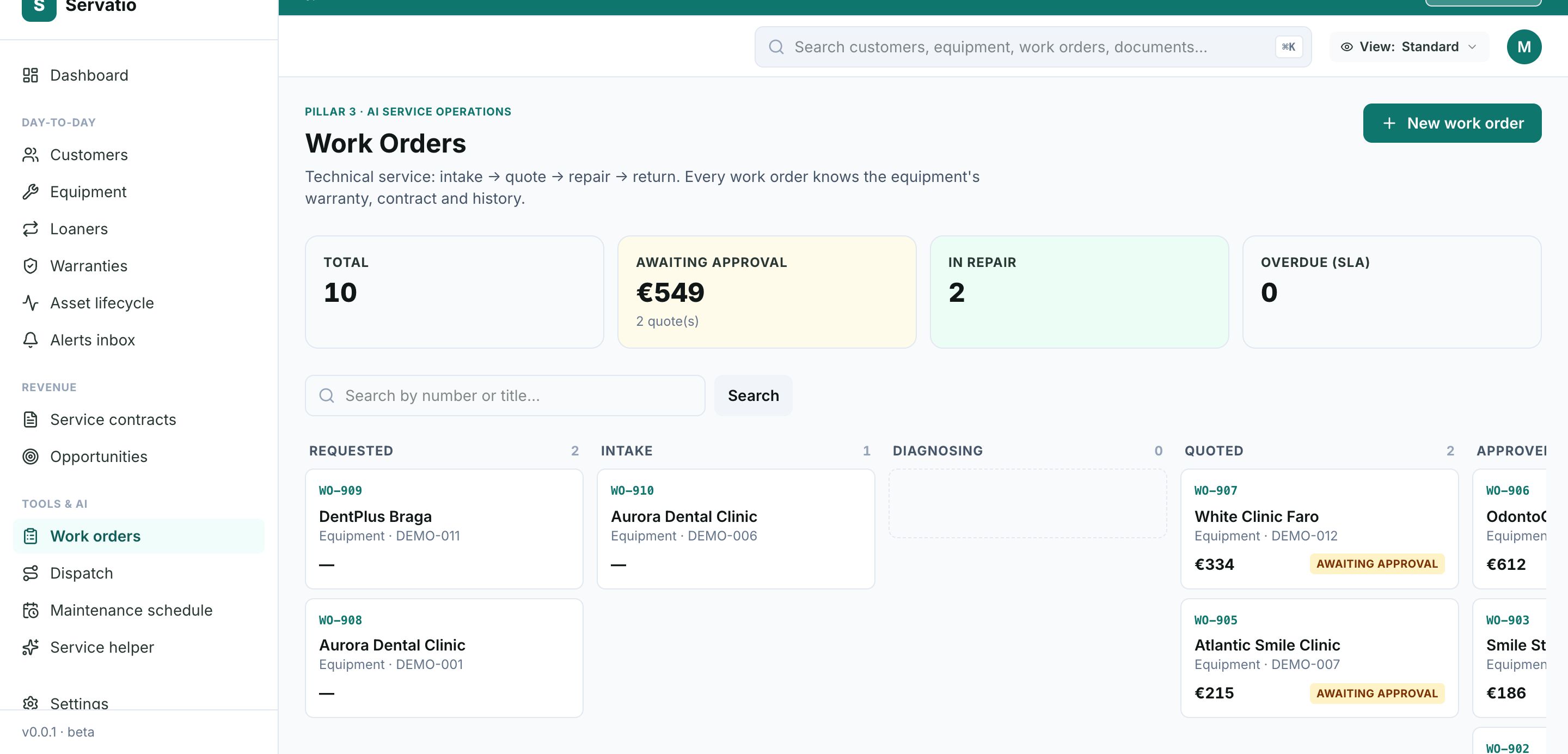The image size is (1568, 754).
Task: Click the eye icon beside View
Action: [x=1347, y=47]
